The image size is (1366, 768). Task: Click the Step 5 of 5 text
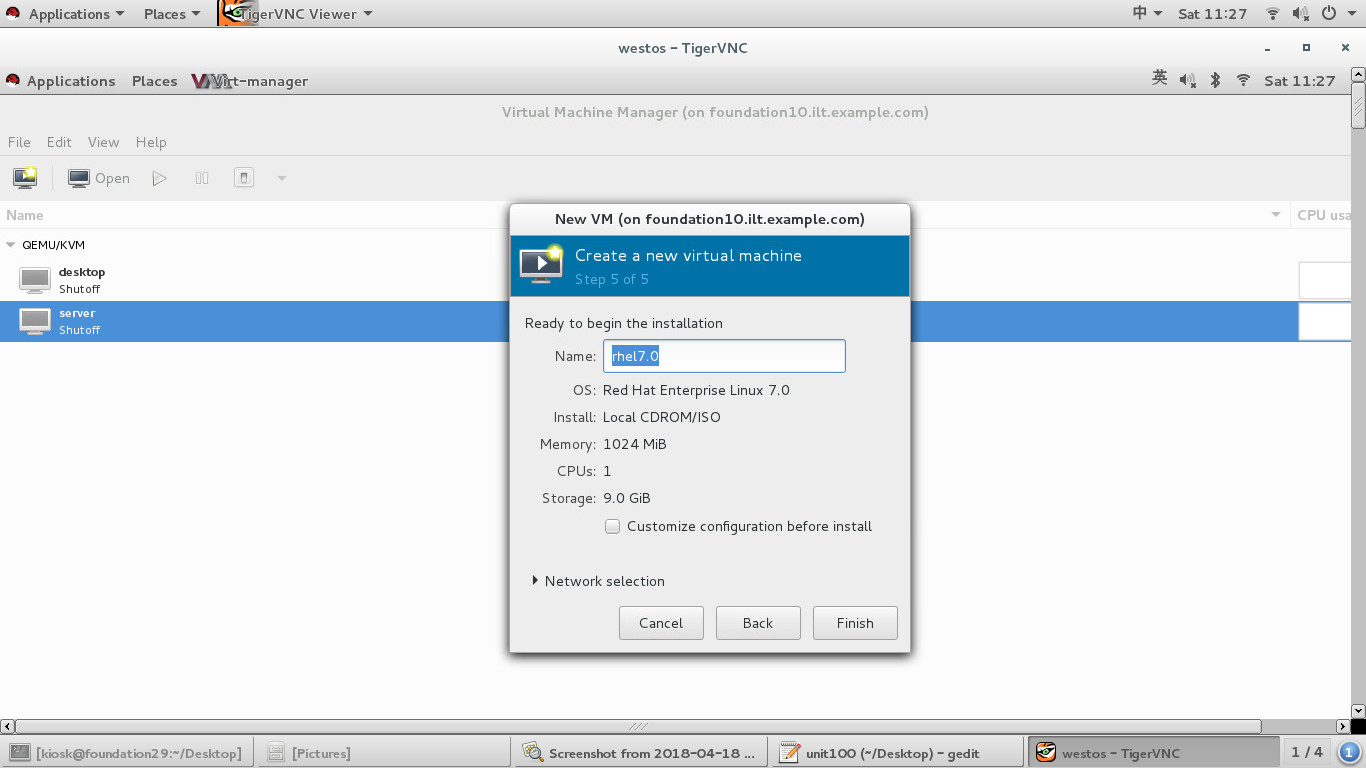pyautogui.click(x=612, y=279)
